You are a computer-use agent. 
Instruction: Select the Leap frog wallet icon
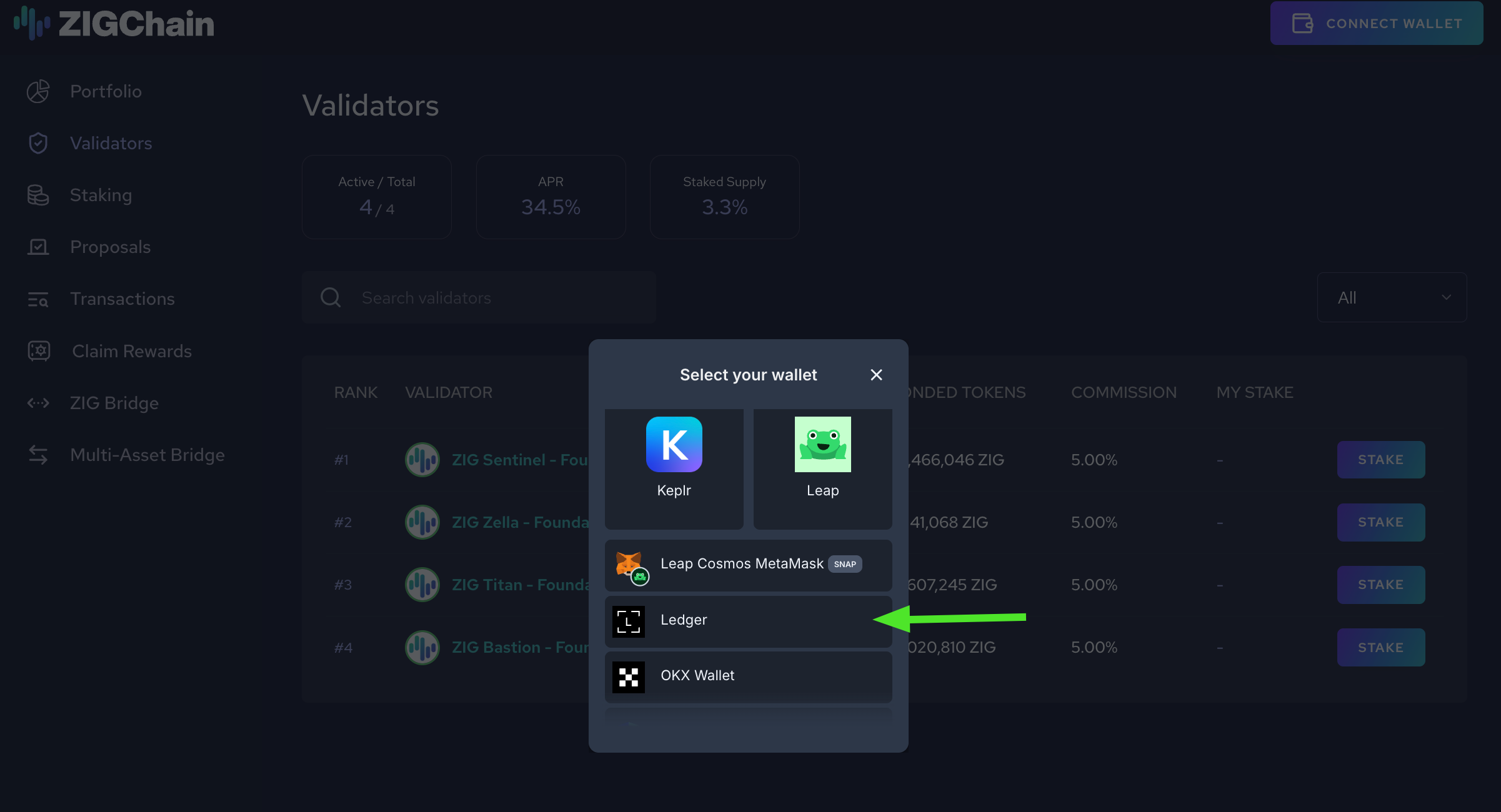coord(822,444)
